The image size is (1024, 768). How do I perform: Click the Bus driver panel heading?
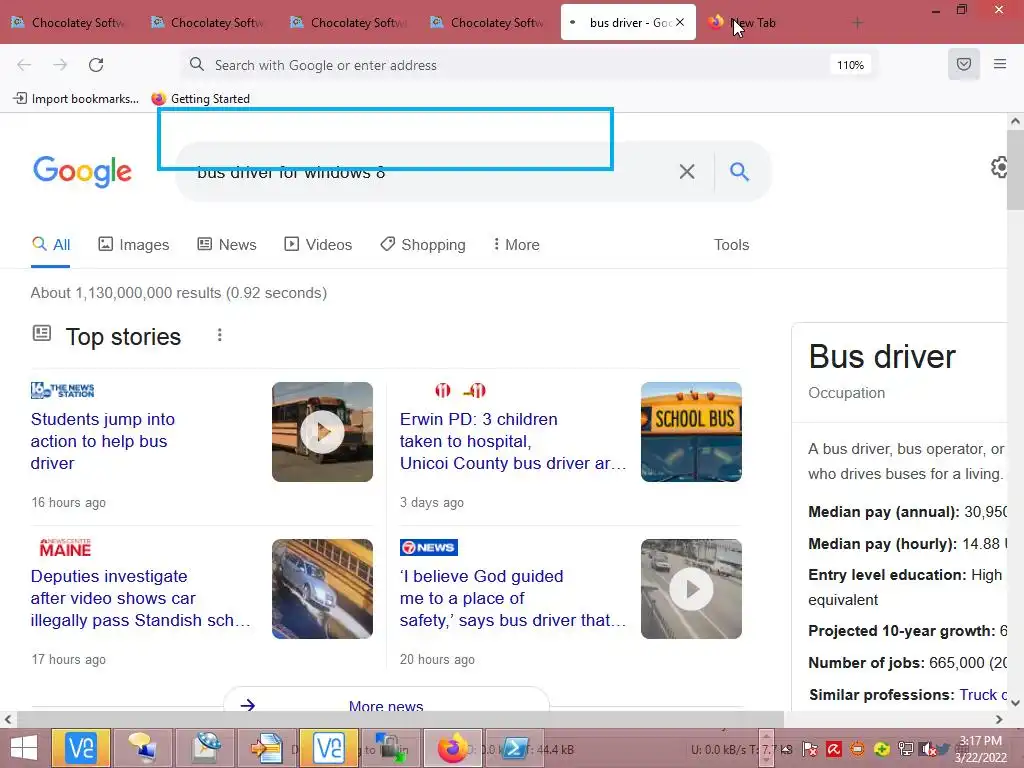882,357
